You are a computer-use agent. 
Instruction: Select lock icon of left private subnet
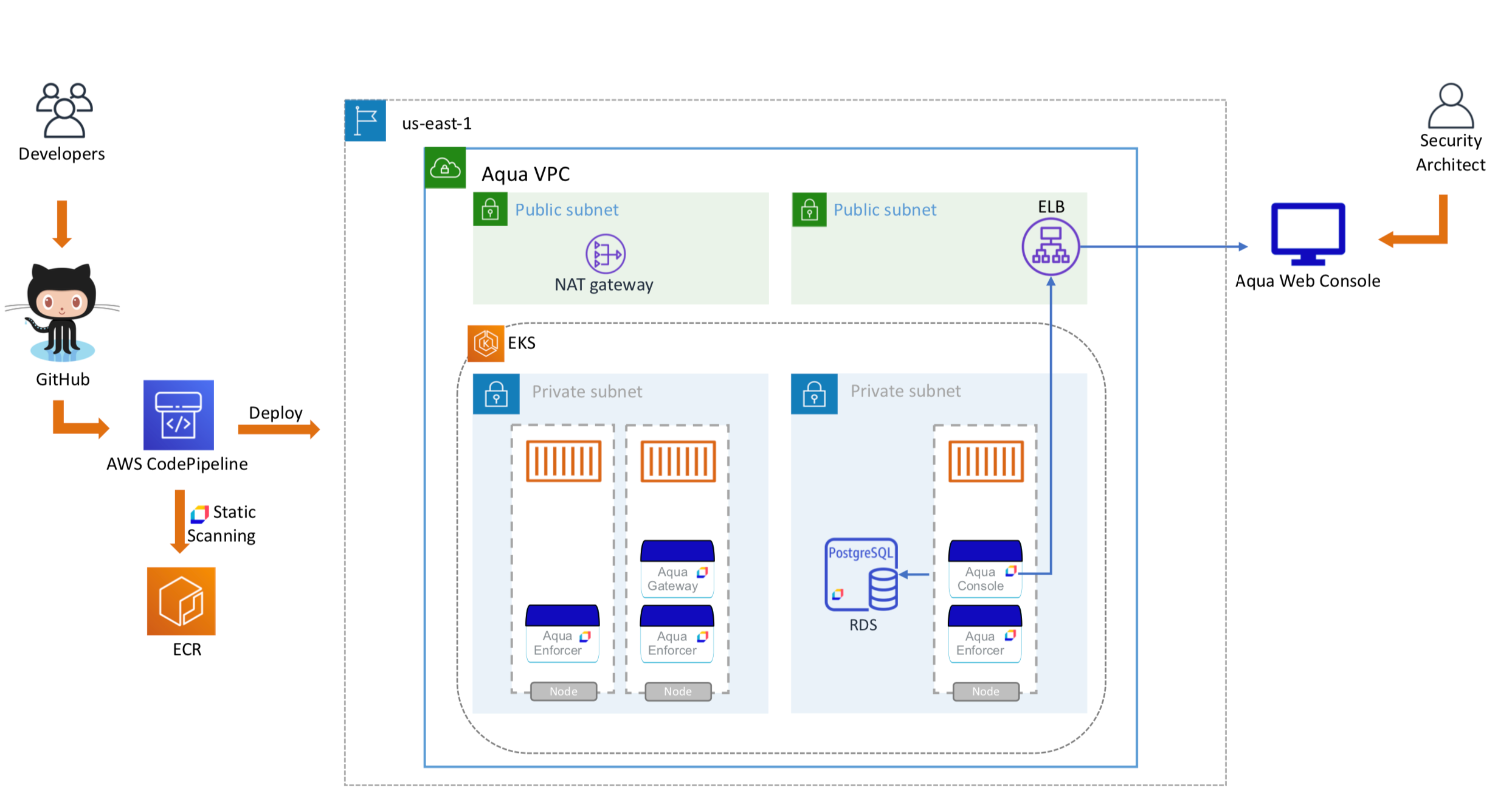[x=496, y=393]
